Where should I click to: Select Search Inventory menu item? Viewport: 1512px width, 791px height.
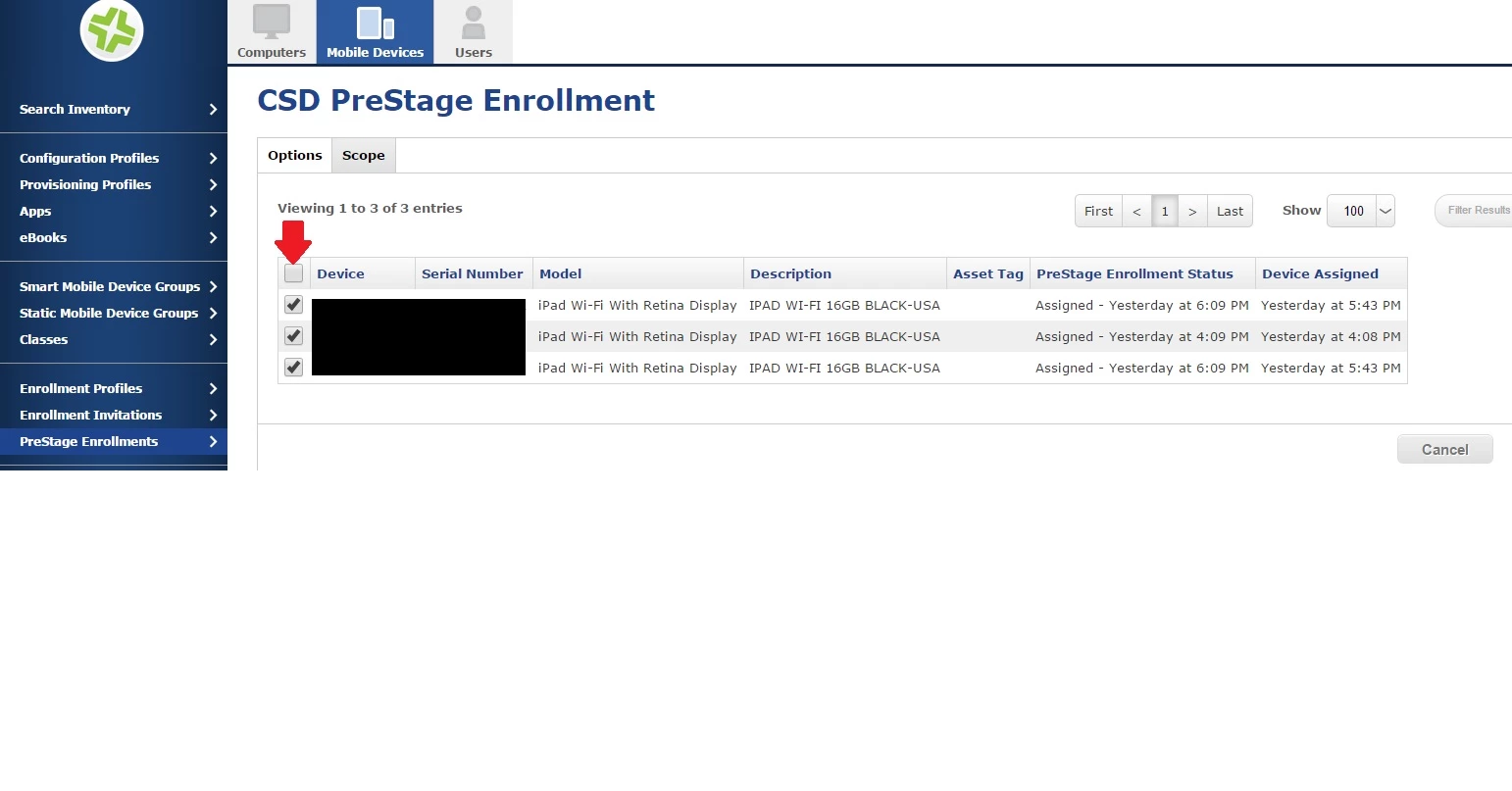click(x=75, y=109)
